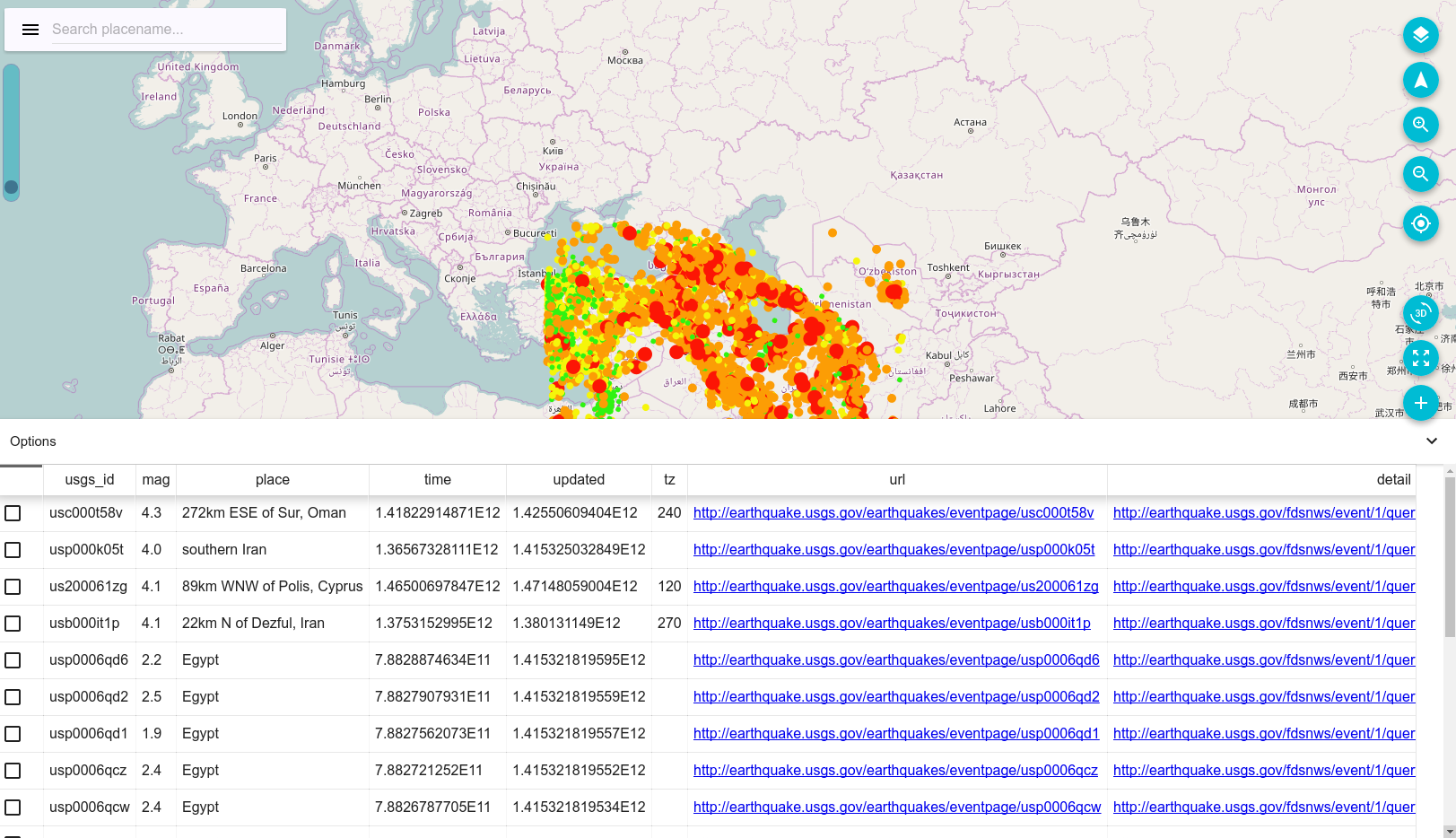Click the locate my position button
1456x838 pixels.
(1420, 223)
